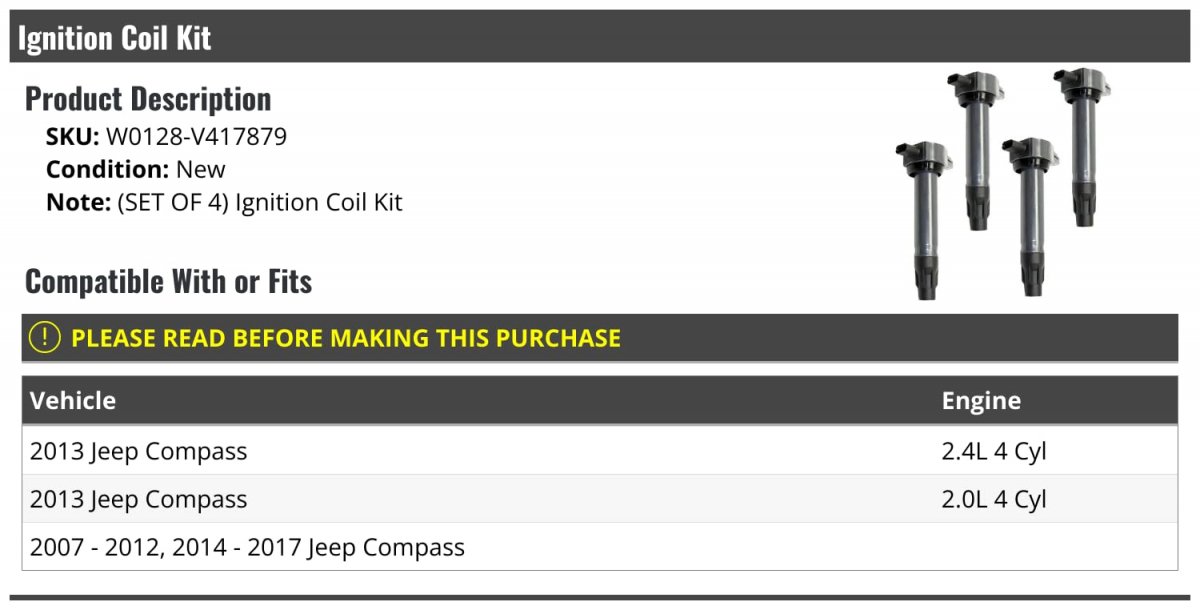The height and width of the screenshot is (610, 1200).
Task: Click the "SKU:" label
Action: 73,137
